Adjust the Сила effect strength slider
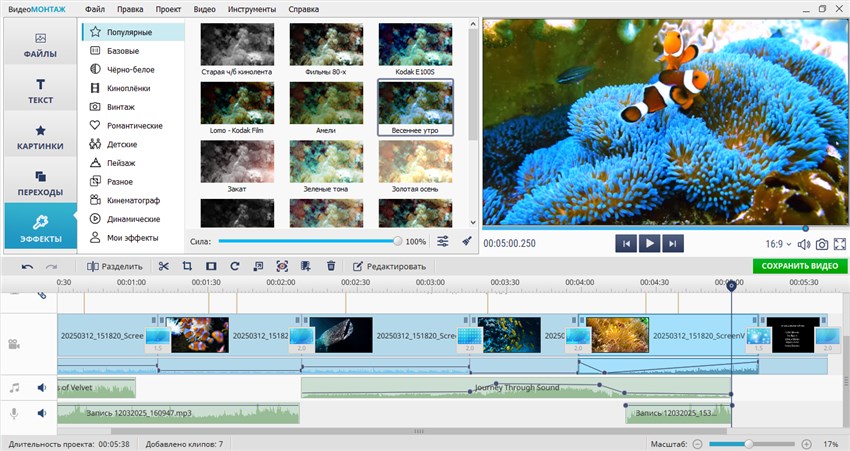The width and height of the screenshot is (850, 451). click(397, 241)
